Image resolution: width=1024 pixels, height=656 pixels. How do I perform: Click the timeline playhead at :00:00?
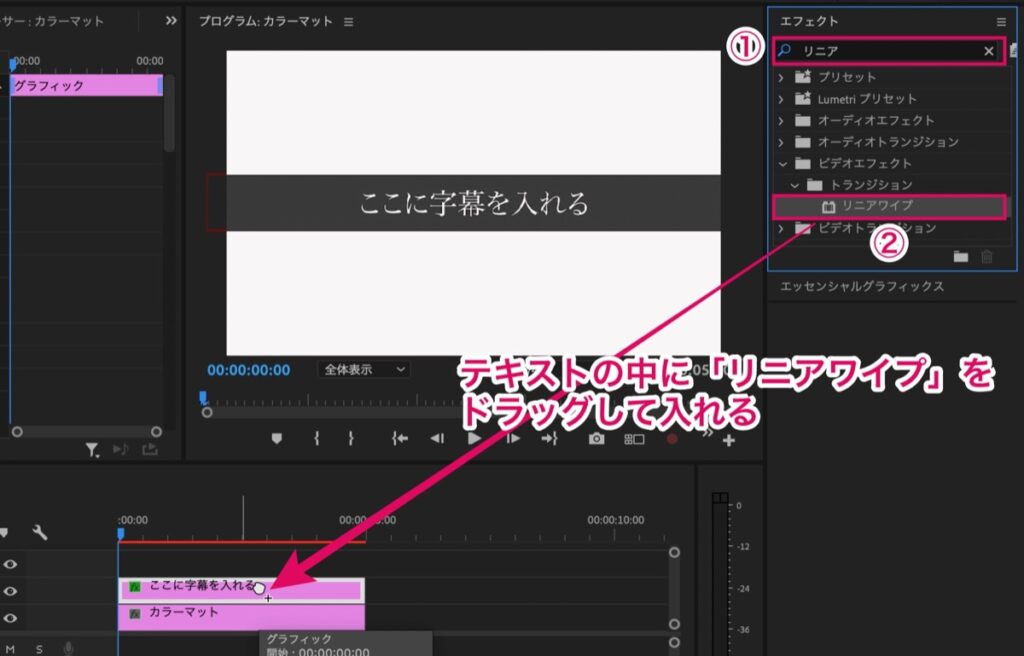pos(121,534)
